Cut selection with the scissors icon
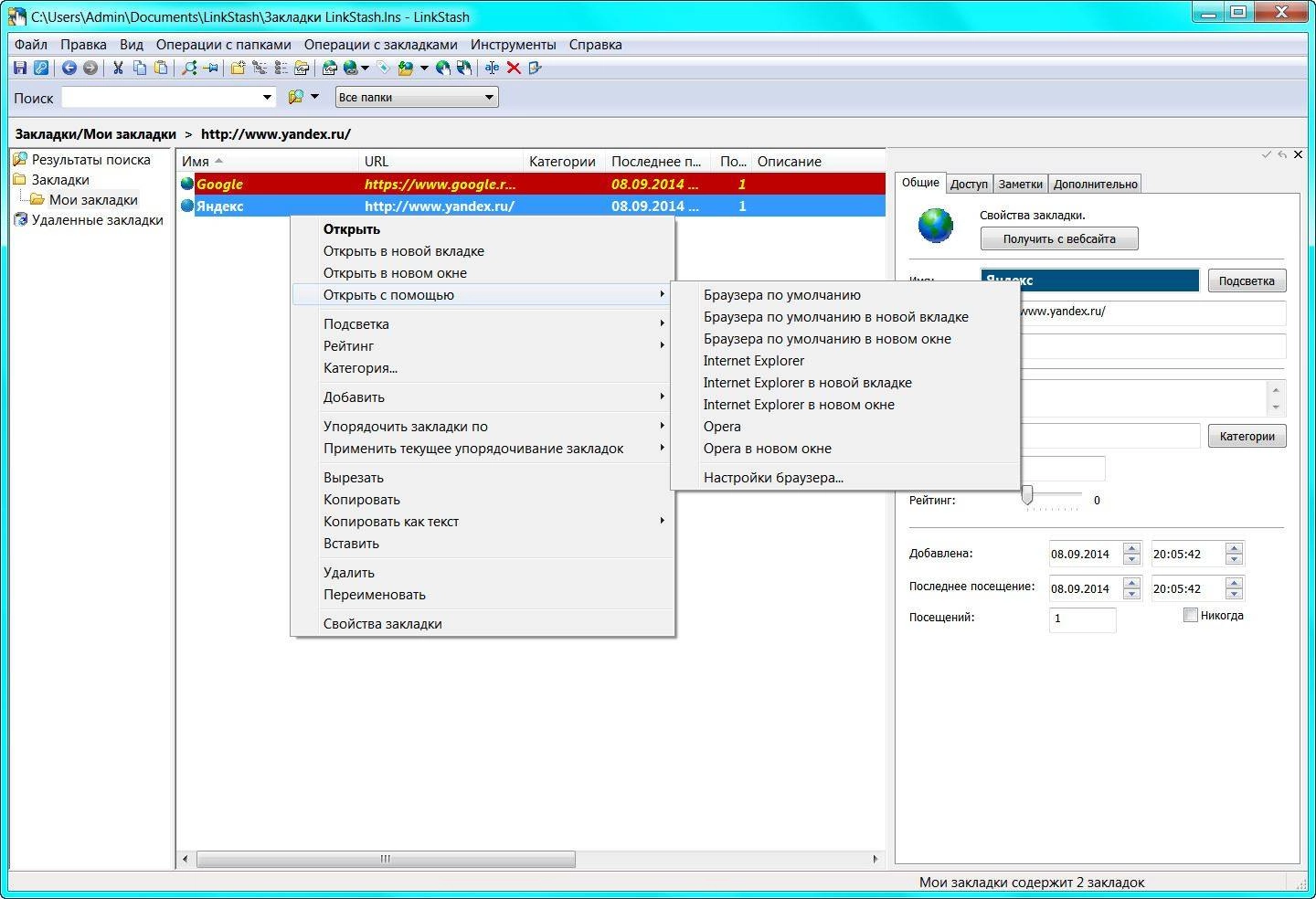This screenshot has width=1316, height=899. tap(118, 68)
